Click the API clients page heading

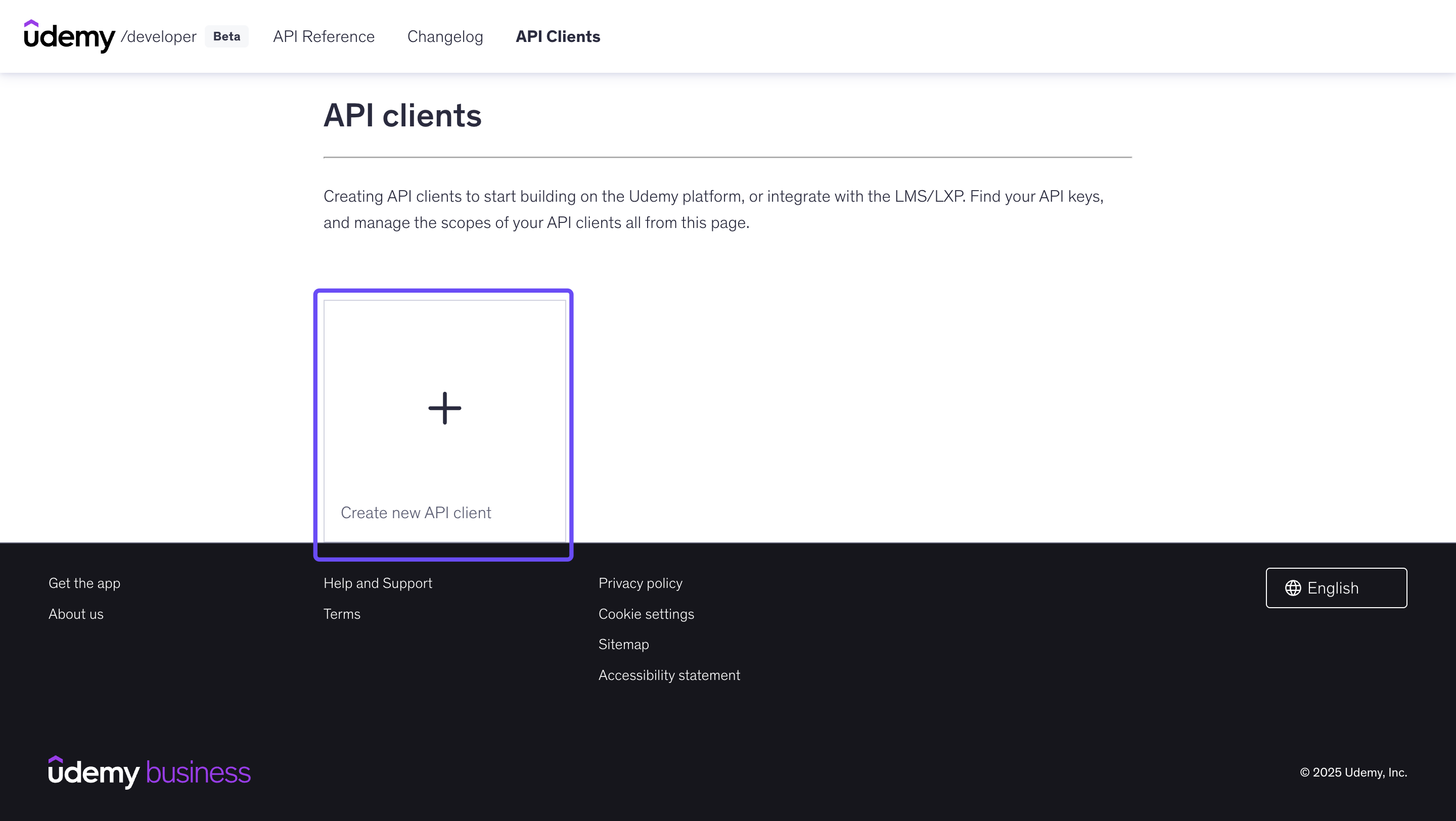coord(402,115)
